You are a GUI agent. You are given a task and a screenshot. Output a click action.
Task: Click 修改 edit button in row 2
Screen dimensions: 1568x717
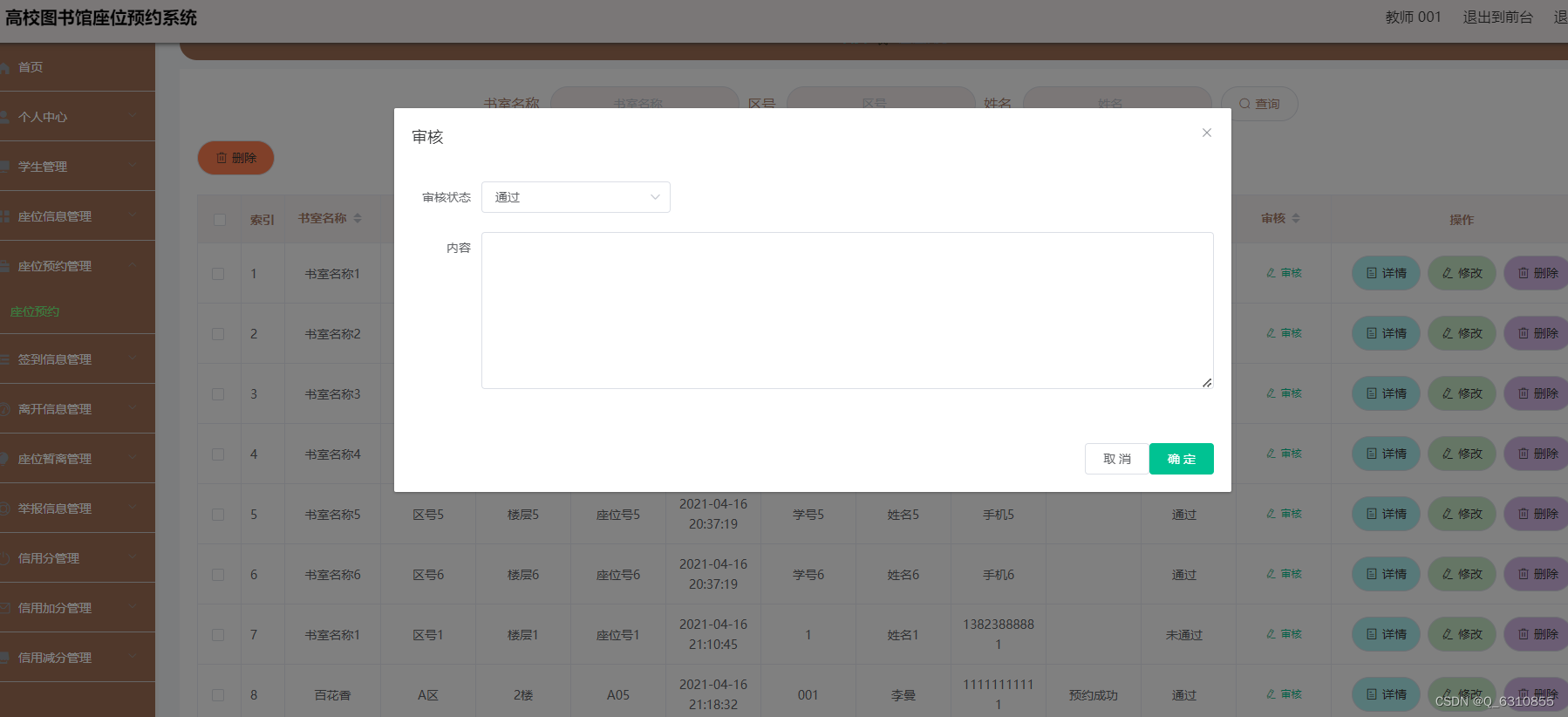(x=1462, y=333)
